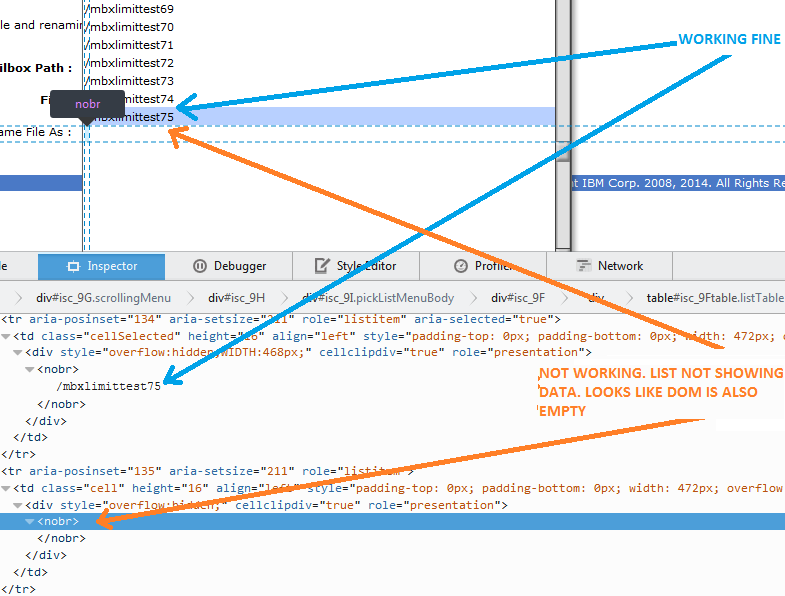785x596 pixels.
Task: Click the Style Editor pencil icon
Action: 322,266
